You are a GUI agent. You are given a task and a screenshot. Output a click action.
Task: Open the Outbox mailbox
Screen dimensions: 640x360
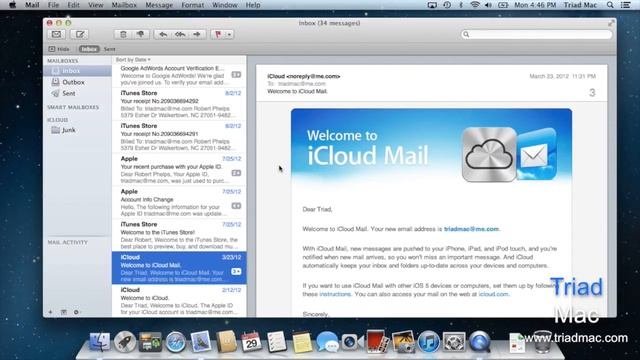click(77, 82)
